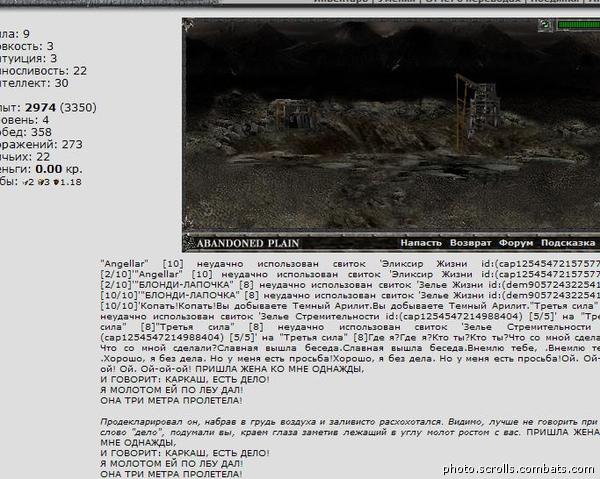Click the first 'Я МОЛОТОМ ЕЙ ПО ЛБУ ДАЛ!' line
Image resolution: width=600 pixels, height=479 pixels.
click(171, 390)
